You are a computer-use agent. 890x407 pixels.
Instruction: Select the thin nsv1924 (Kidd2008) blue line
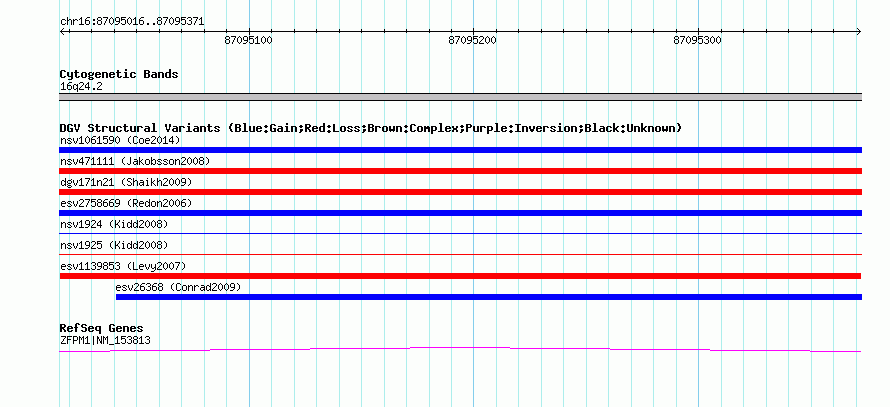[460, 233]
